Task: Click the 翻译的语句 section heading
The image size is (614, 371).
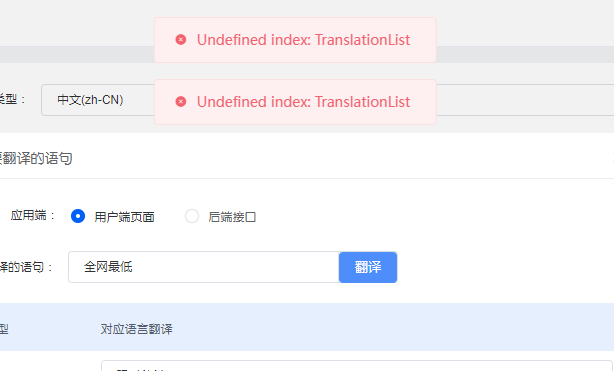Action: [36, 158]
